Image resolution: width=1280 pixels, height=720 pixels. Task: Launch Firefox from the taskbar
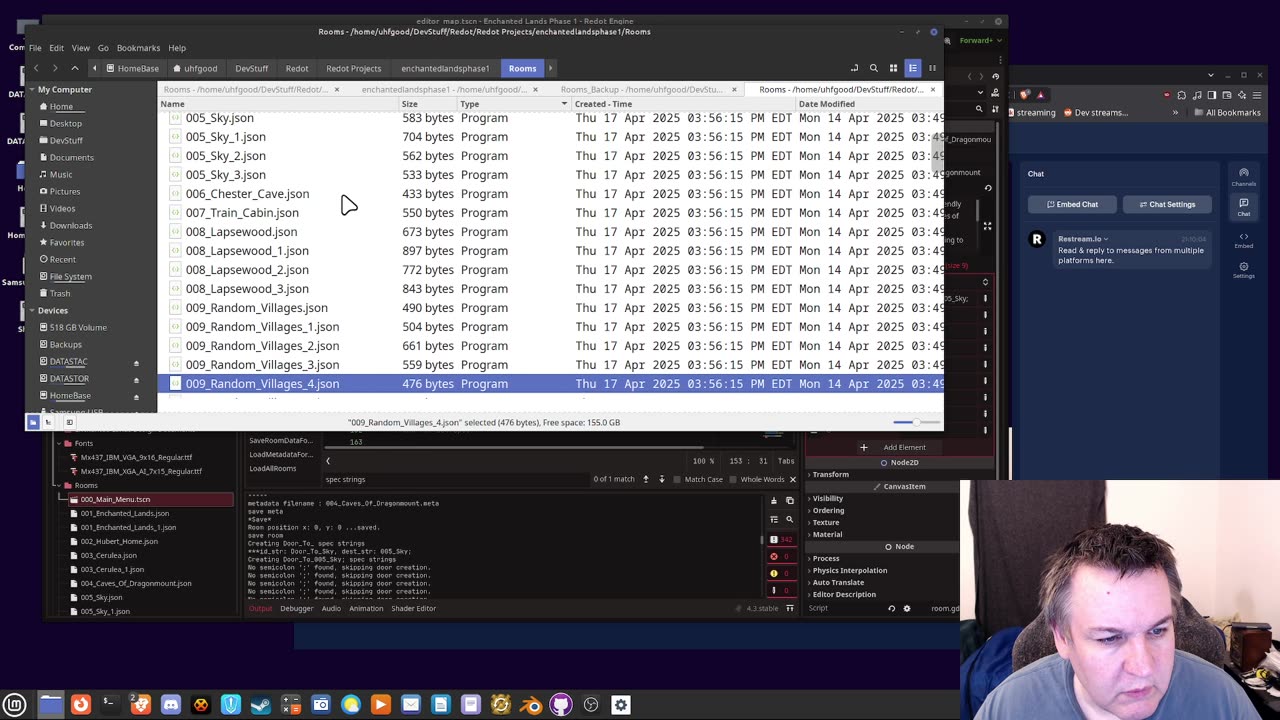pos(81,705)
